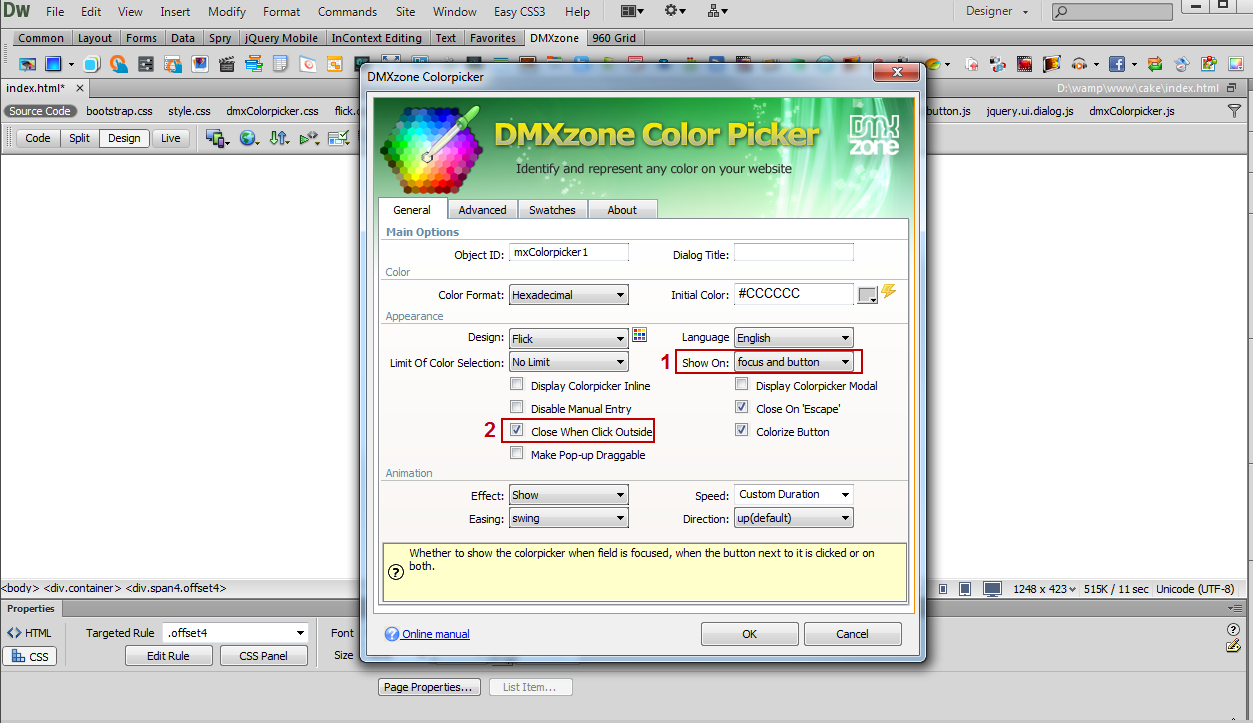Open the site network icon in the menu bar
The width and height of the screenshot is (1253, 723).
coord(717,11)
